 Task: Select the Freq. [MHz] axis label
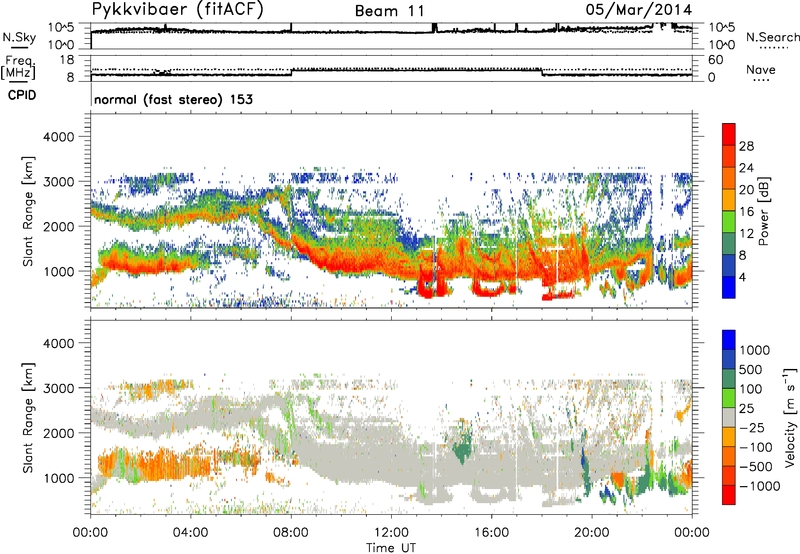18,68
